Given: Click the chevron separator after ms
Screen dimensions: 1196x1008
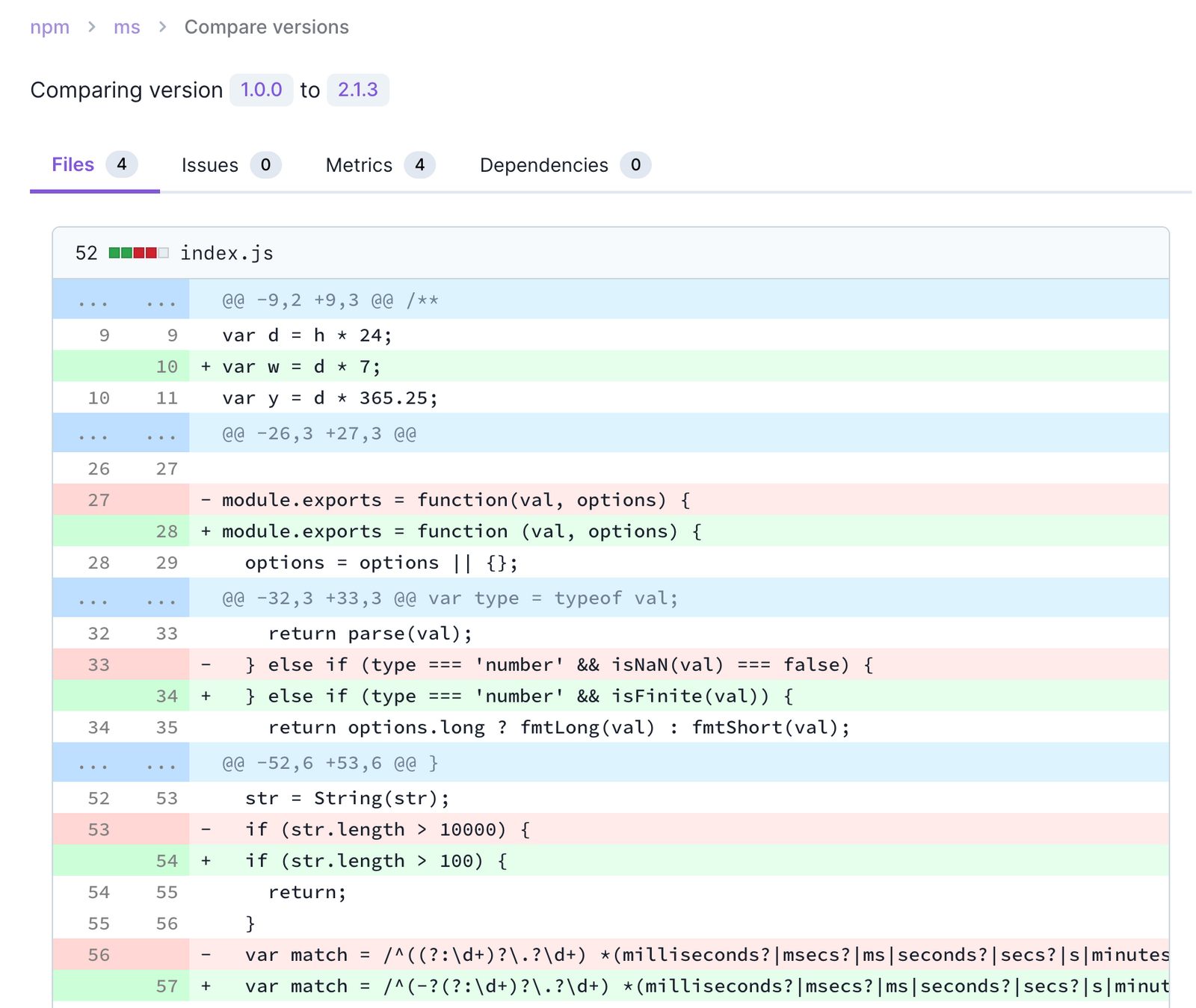Looking at the screenshot, I should point(162,27).
